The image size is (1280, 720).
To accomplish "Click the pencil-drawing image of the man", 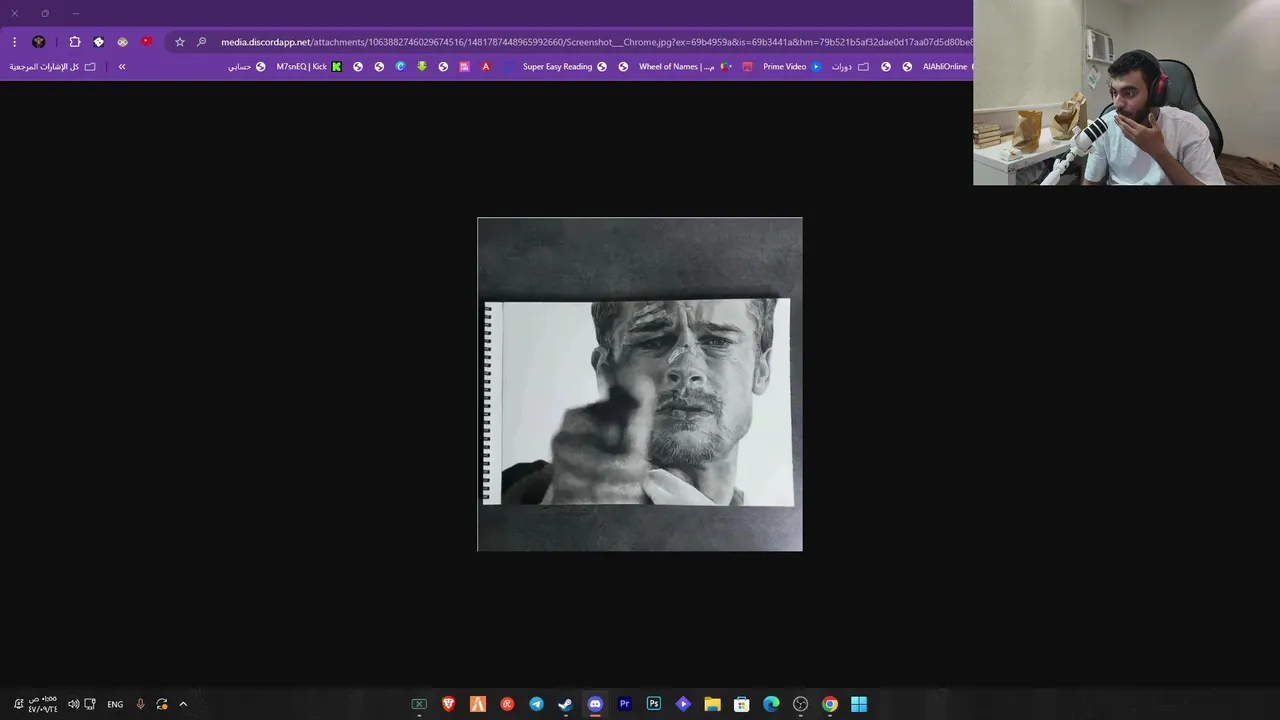I will point(640,384).
